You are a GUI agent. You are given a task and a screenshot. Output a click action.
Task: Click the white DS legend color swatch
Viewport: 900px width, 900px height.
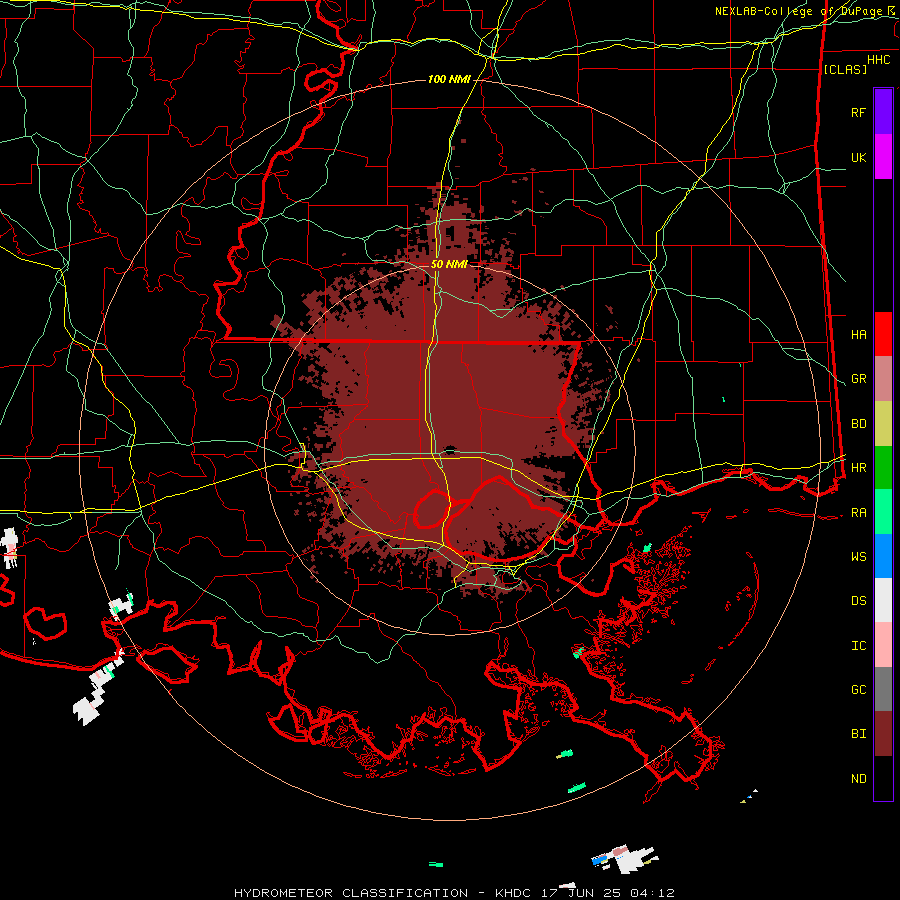click(x=883, y=600)
